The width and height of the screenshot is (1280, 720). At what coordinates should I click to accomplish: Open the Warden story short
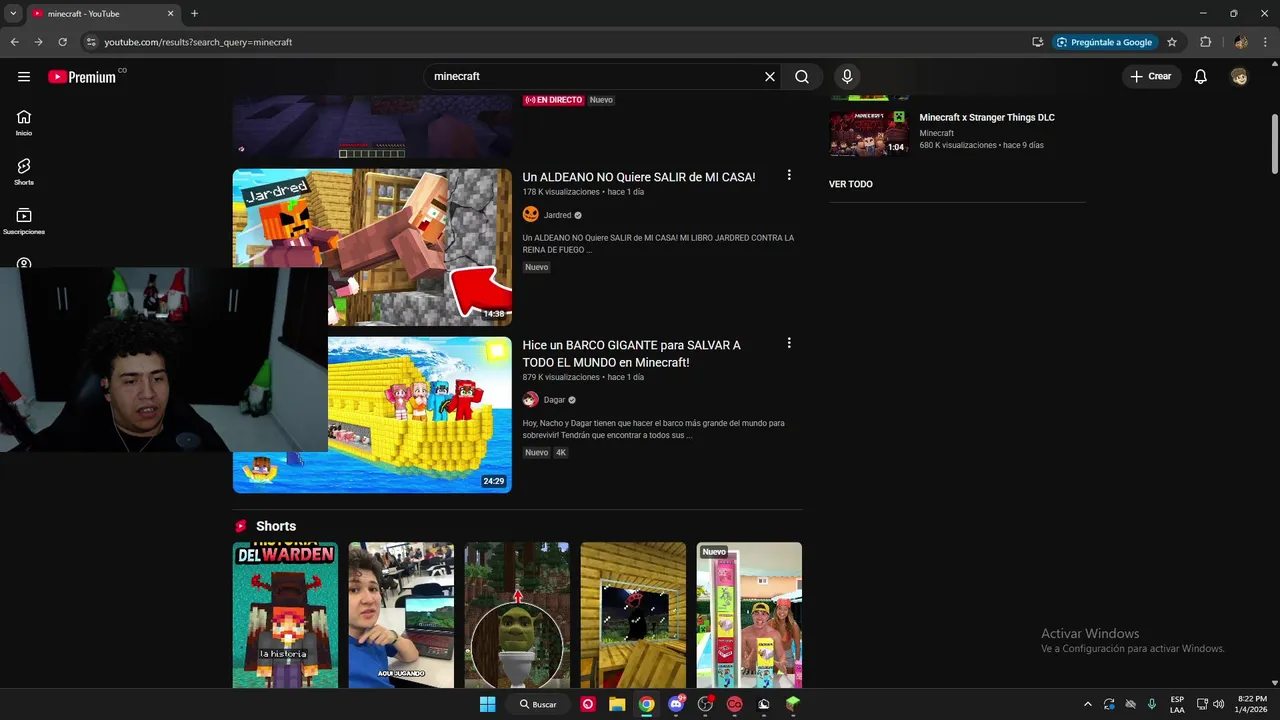tap(285, 615)
